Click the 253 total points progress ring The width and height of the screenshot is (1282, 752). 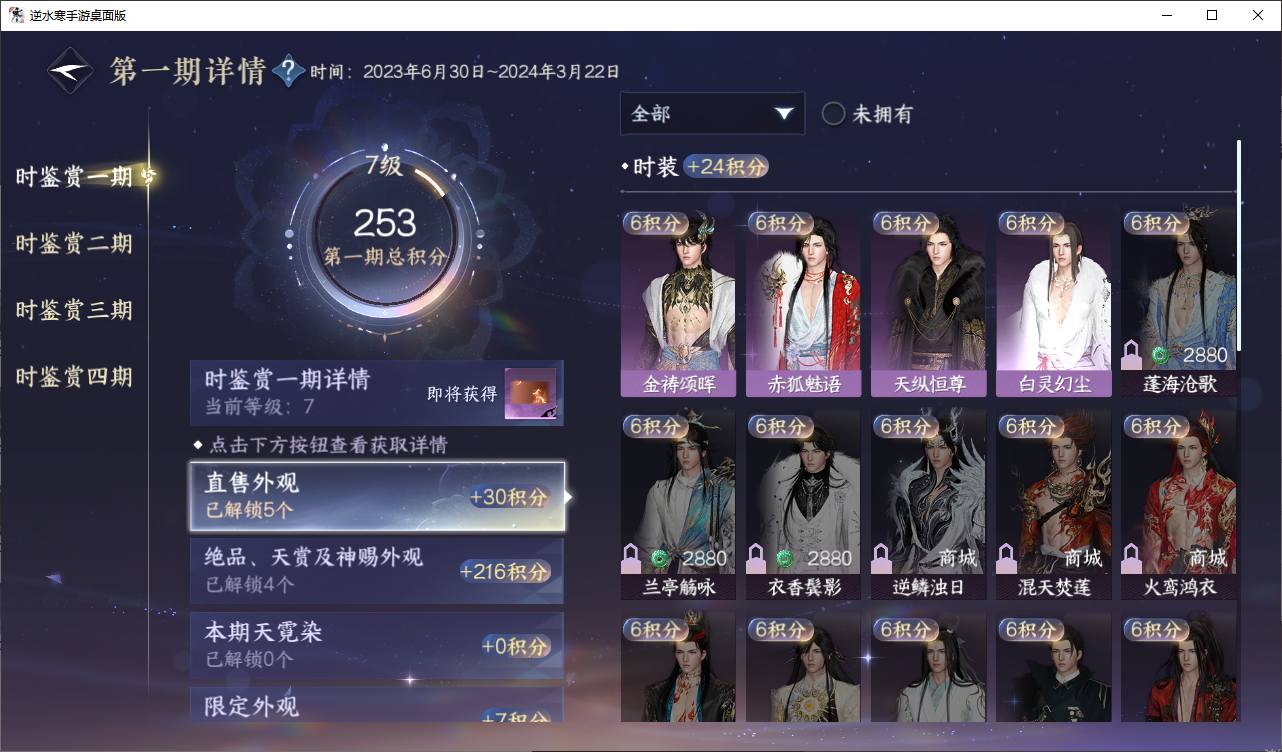click(384, 238)
